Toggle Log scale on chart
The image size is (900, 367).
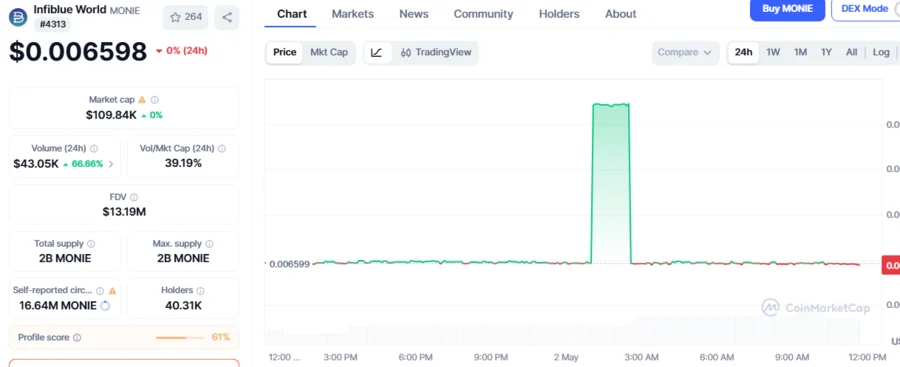(x=881, y=52)
